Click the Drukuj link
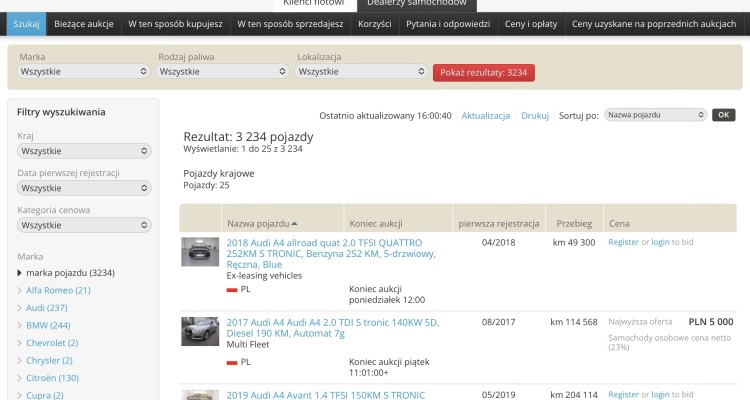Viewport: 750px width, 400px height. [535, 116]
